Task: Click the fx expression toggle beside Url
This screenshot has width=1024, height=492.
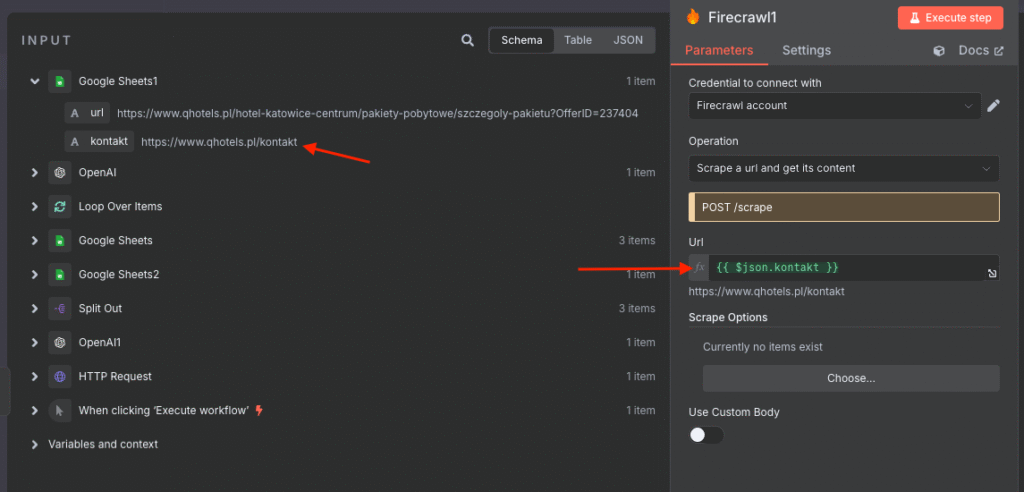Action: click(x=699, y=268)
